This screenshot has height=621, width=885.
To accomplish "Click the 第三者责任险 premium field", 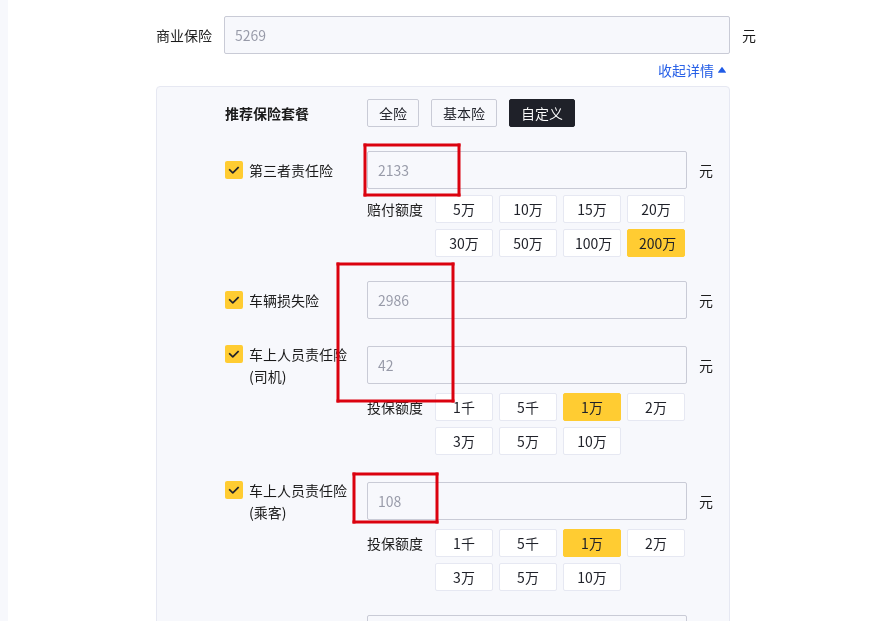I will click(526, 170).
